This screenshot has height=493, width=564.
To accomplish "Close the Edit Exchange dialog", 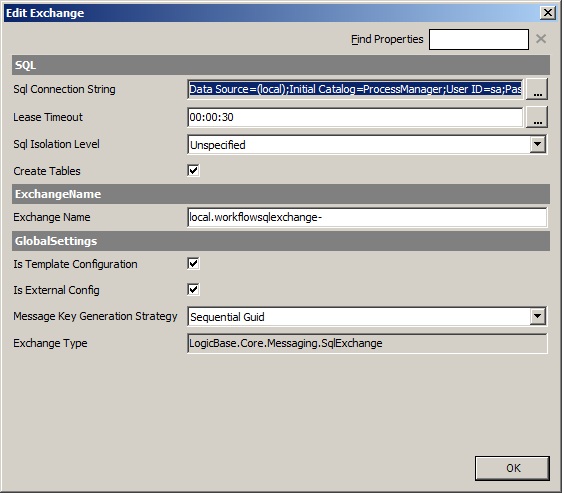I will point(548,13).
